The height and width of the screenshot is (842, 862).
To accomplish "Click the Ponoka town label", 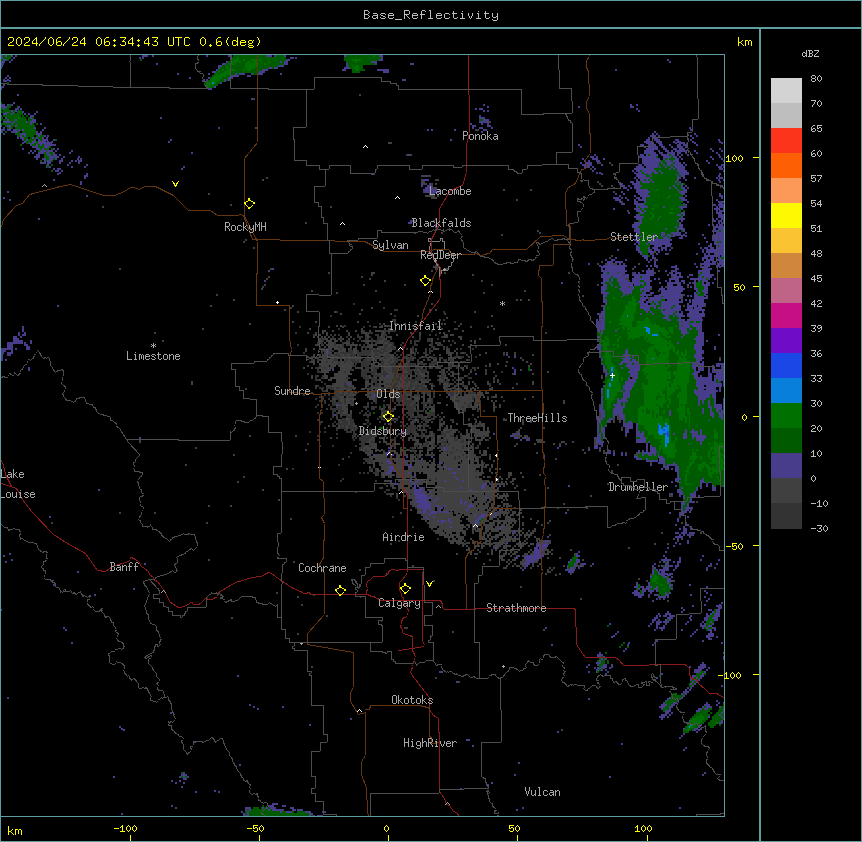I will coord(480,136).
